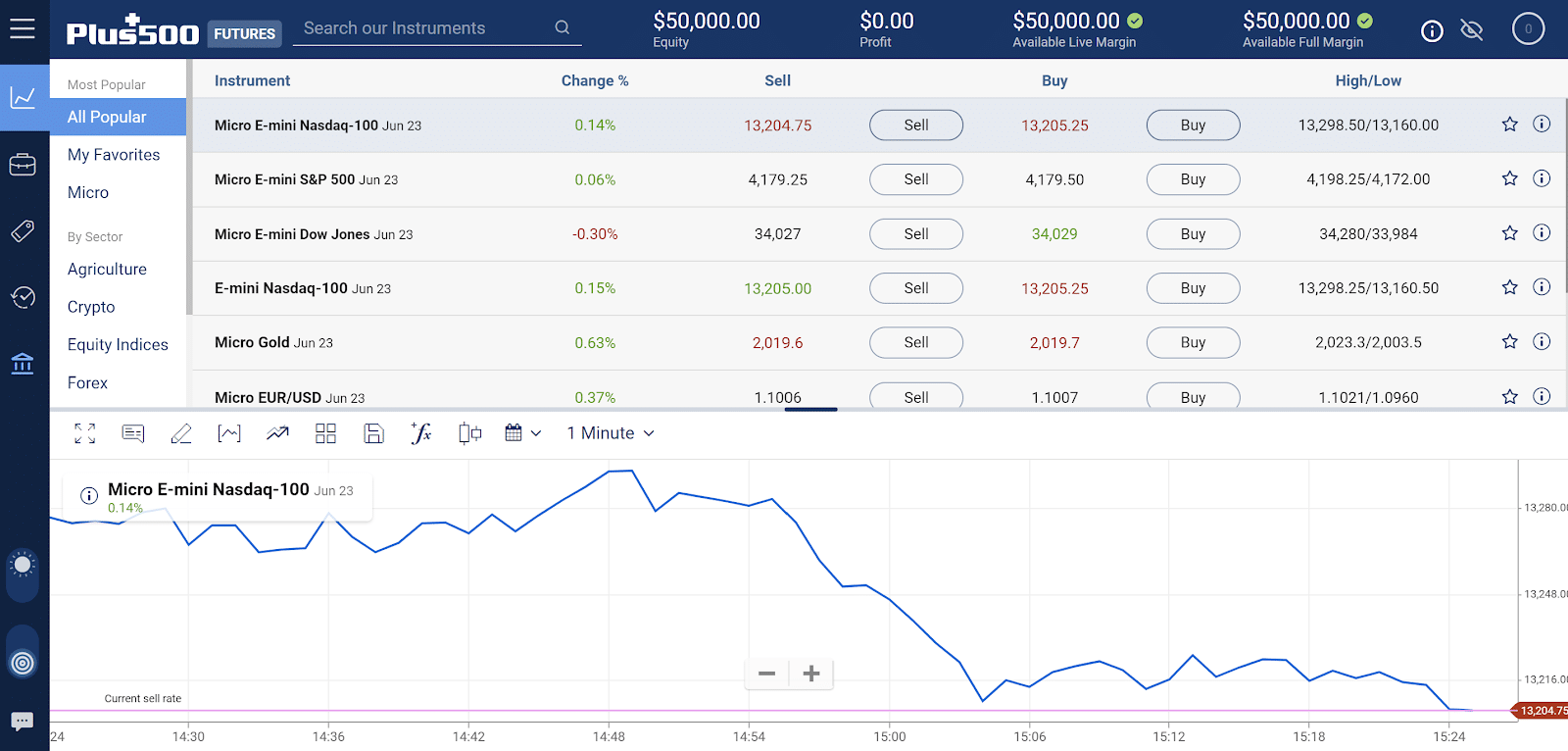
Task: Sell Micro E-mini Dow Jones
Action: click(x=916, y=234)
